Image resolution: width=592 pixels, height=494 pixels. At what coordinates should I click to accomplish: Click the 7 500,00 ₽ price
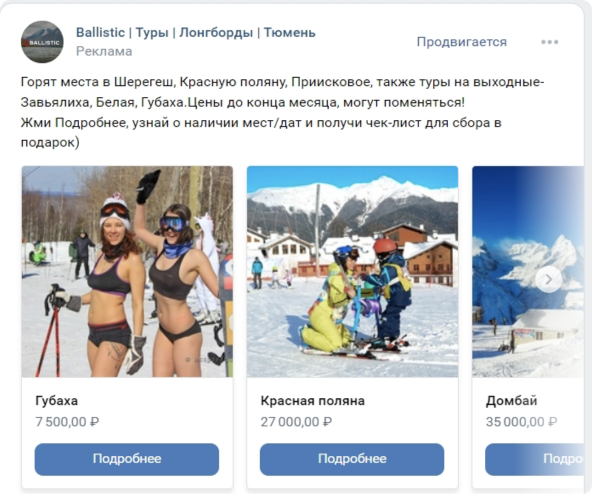tap(67, 422)
